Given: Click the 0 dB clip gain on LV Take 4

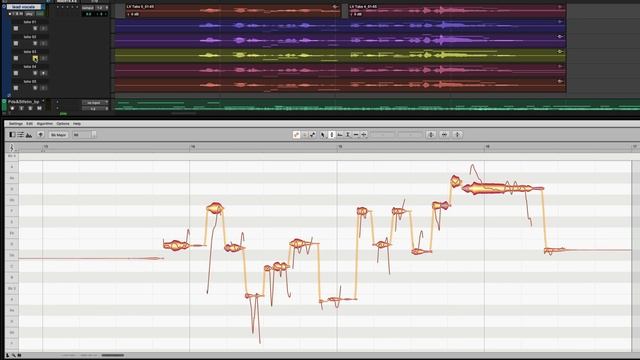Looking at the screenshot, I should [357, 14].
